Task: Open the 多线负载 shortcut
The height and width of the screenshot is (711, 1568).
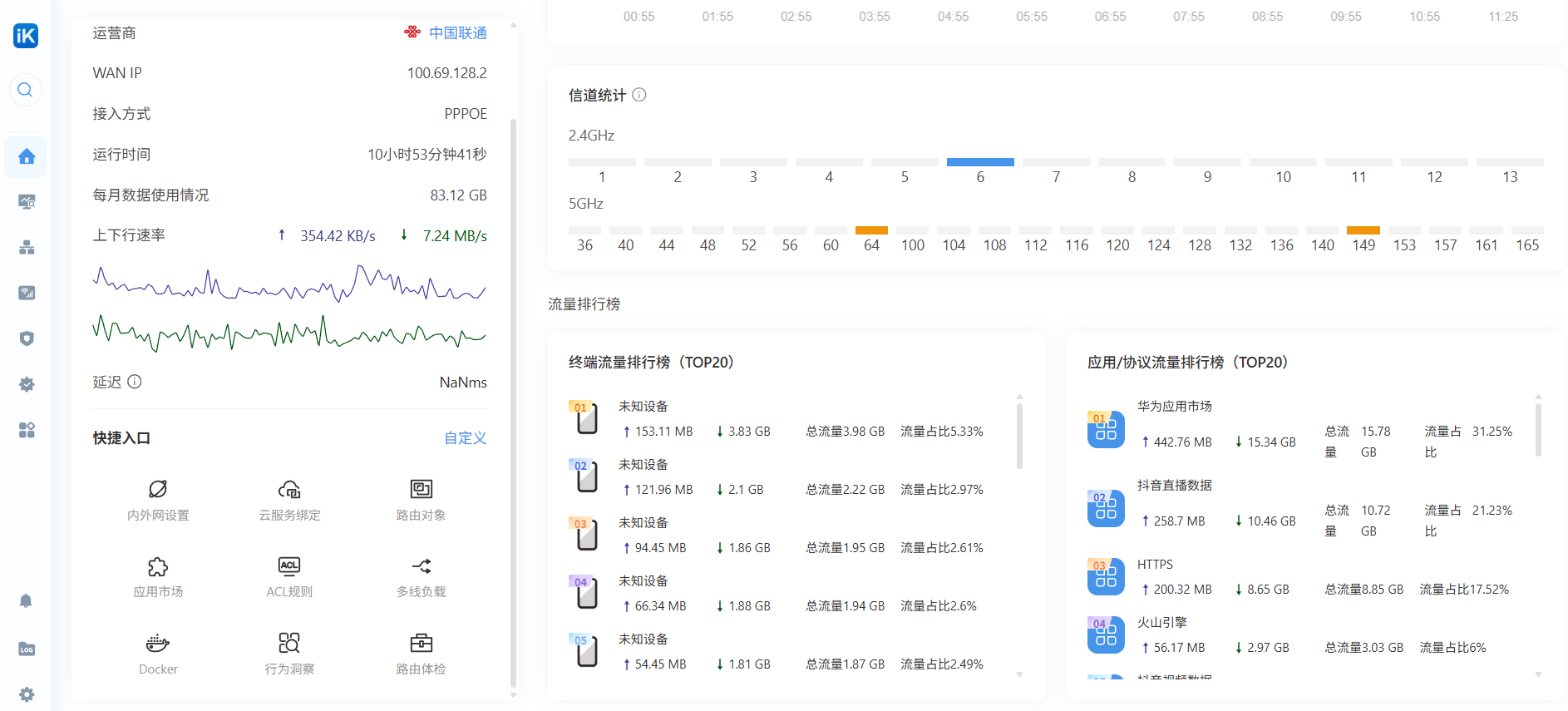Action: coord(421,576)
